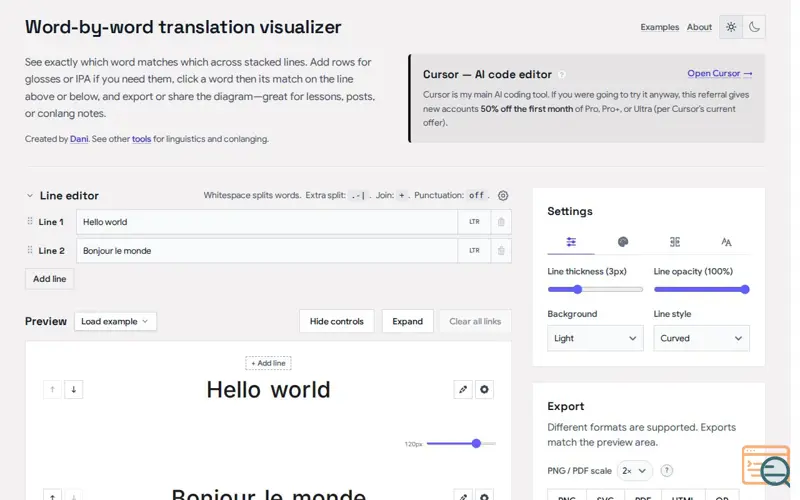Open the Line style dropdown set to Curved
The height and width of the screenshot is (500, 800).
click(x=701, y=338)
